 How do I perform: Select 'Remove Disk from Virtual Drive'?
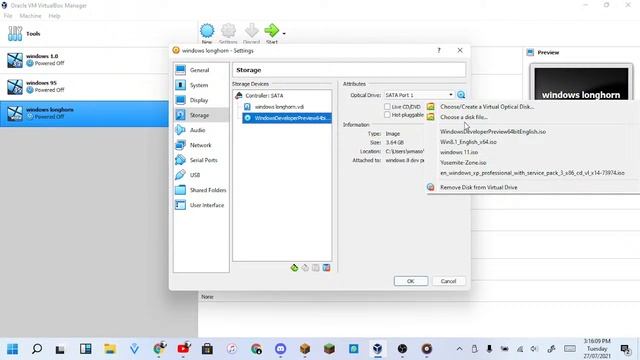[x=478, y=187]
